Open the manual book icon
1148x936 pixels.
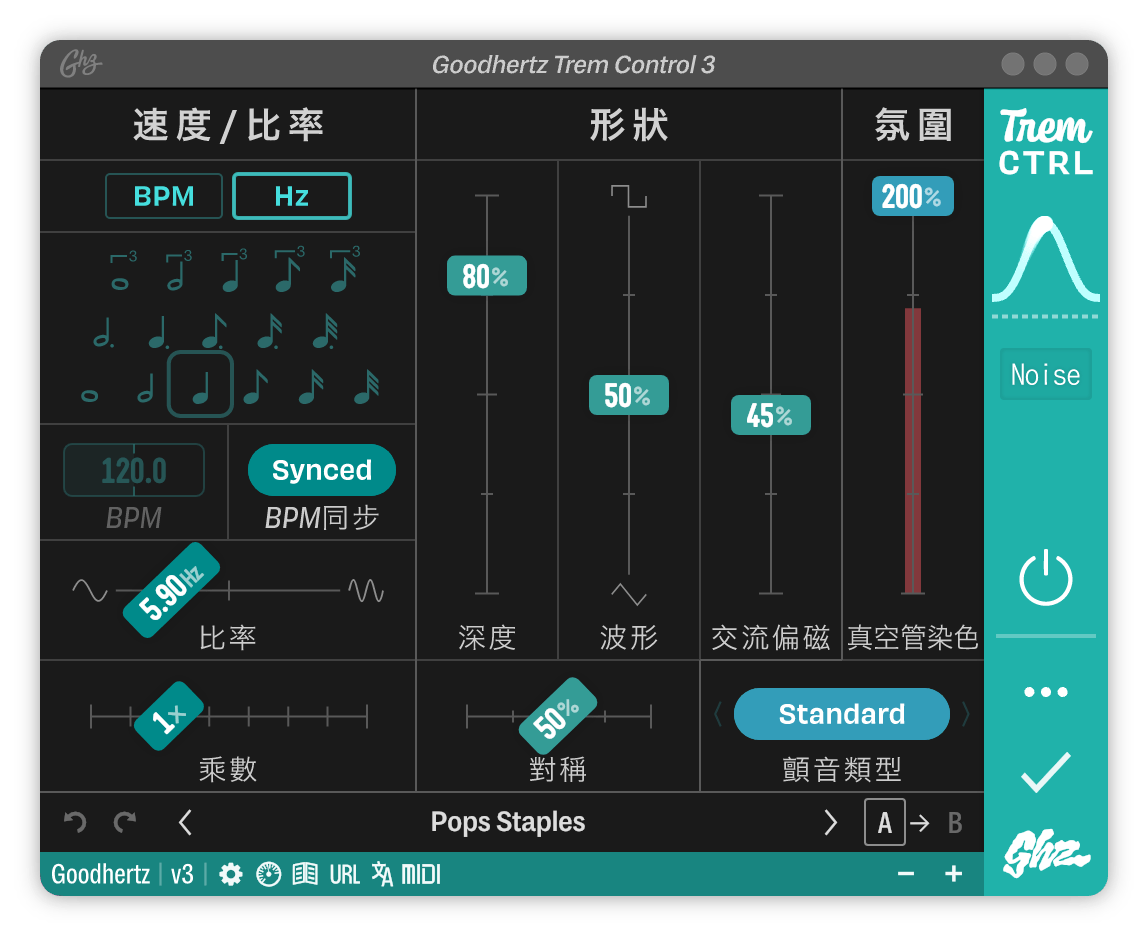click(x=305, y=874)
